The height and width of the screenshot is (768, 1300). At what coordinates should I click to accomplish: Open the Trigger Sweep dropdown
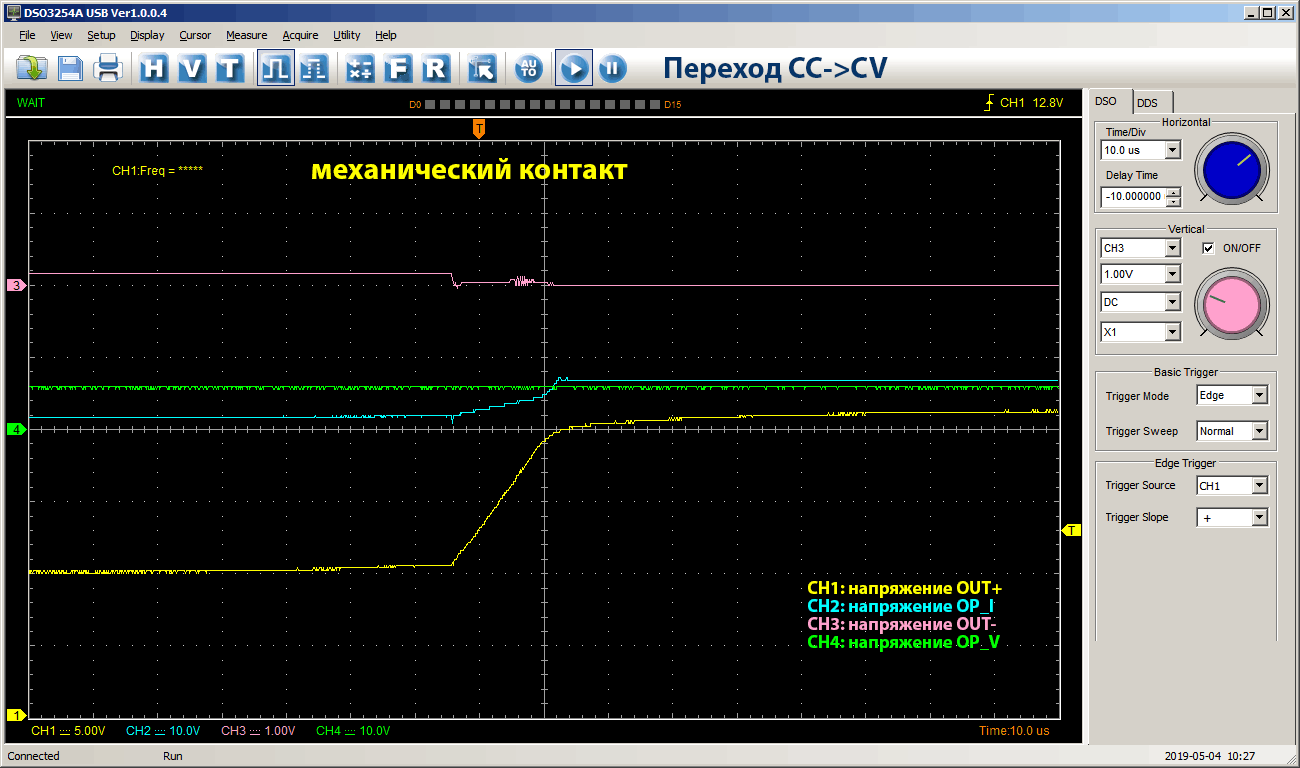point(1258,432)
